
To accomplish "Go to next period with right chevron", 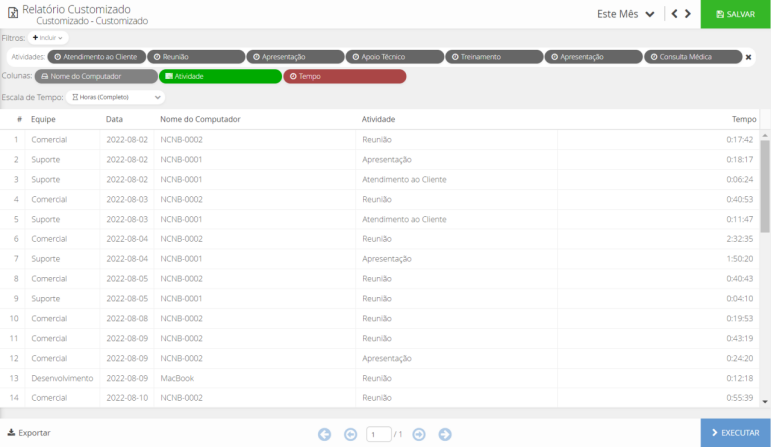I will (x=688, y=14).
